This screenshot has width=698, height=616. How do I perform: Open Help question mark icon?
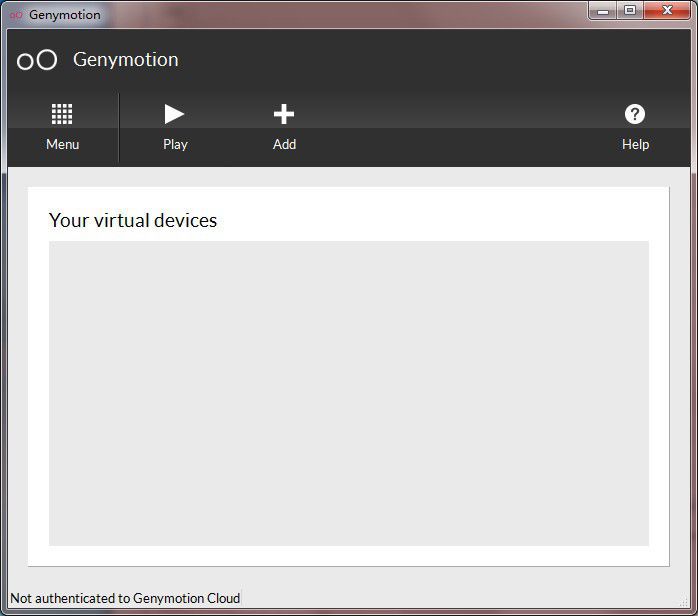click(x=635, y=114)
